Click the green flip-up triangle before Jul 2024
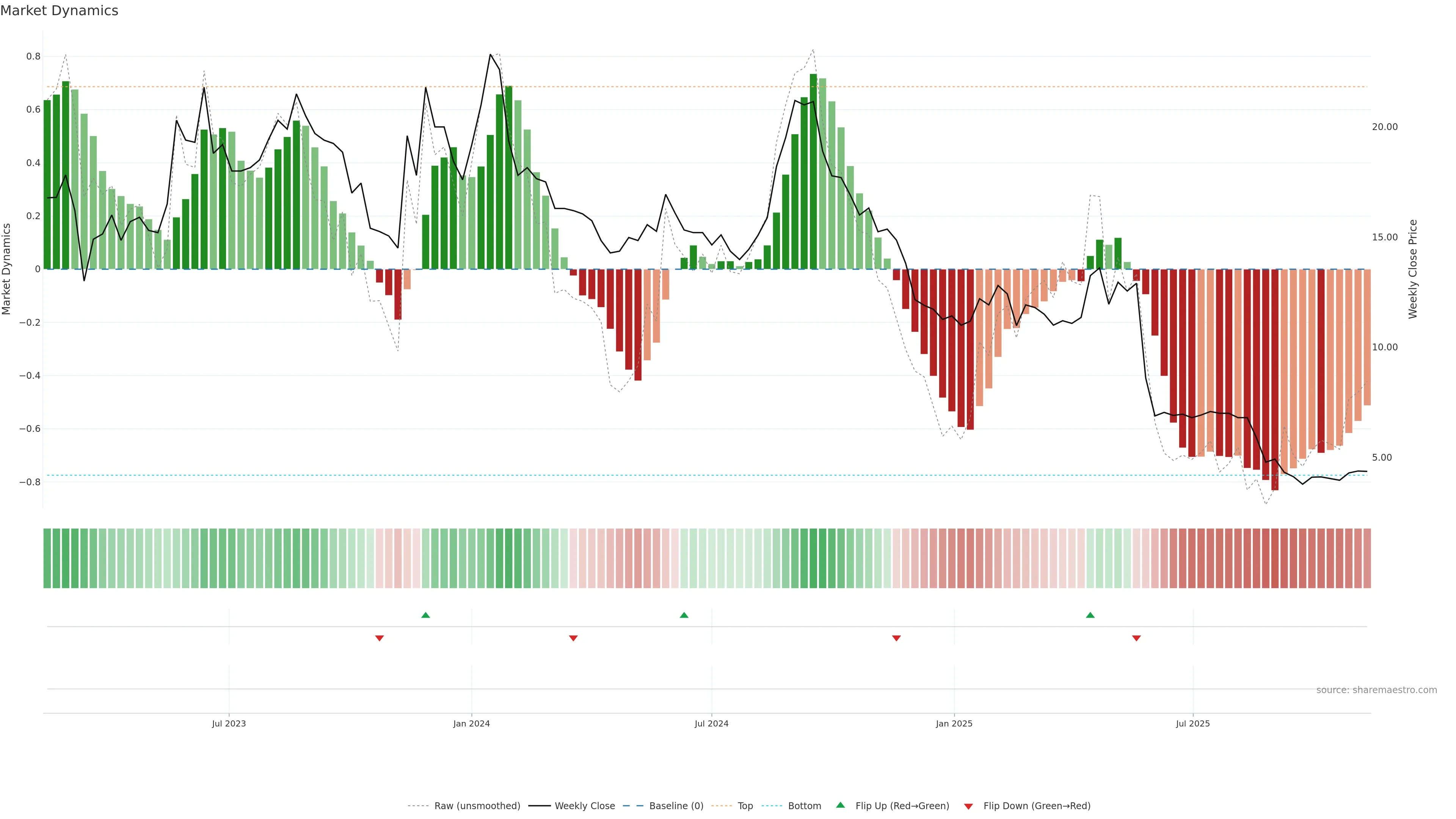1456x819 pixels. tap(684, 615)
